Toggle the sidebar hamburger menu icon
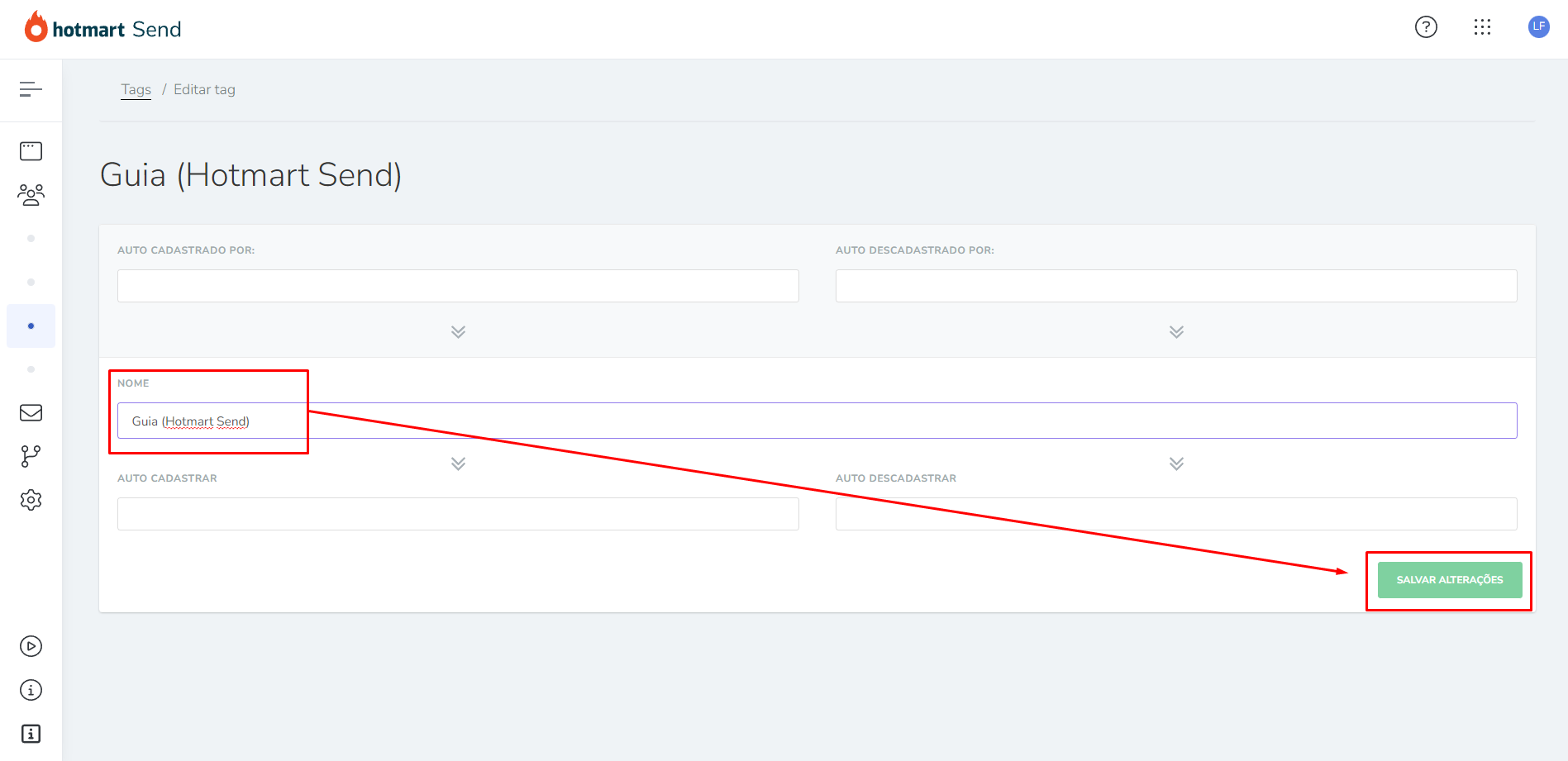Image resolution: width=1568 pixels, height=761 pixels. (31, 89)
